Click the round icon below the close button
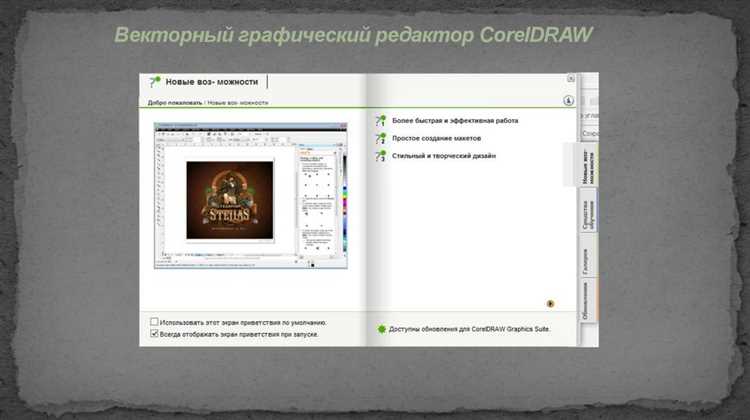 (568, 100)
